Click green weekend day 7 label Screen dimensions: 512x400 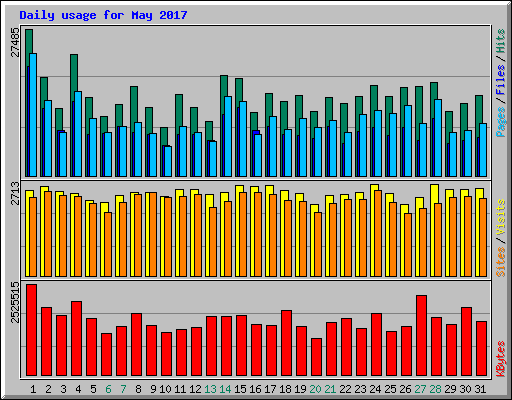coord(123,389)
